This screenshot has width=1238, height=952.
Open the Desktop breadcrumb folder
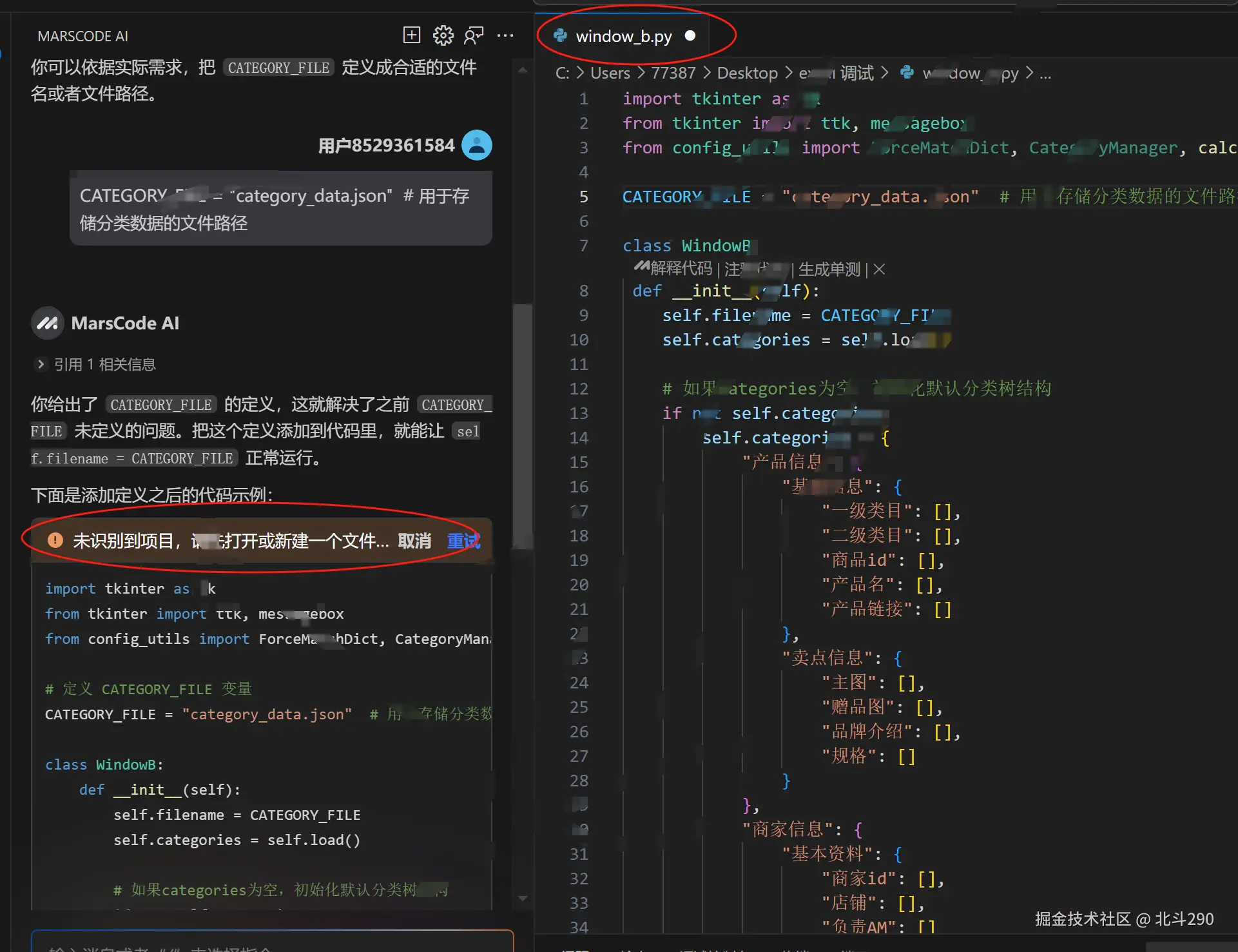[x=747, y=73]
